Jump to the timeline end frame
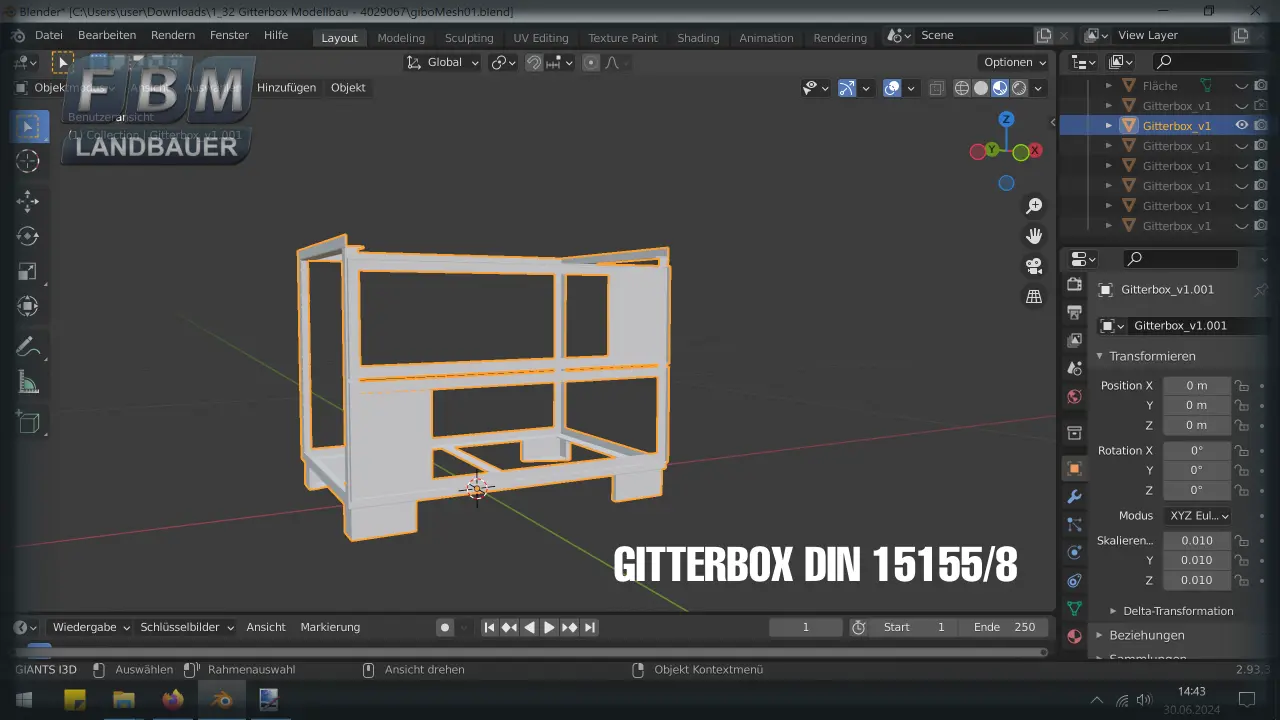 pos(590,627)
